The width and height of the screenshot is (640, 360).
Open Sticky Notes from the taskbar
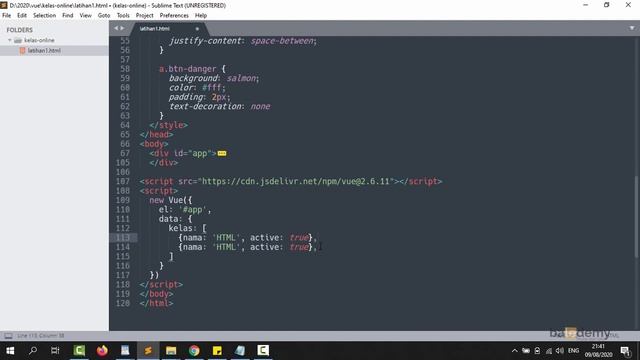(x=217, y=351)
